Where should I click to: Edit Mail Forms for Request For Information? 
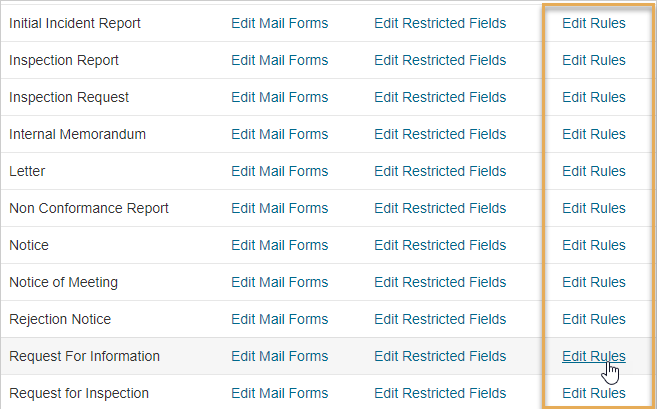click(279, 356)
